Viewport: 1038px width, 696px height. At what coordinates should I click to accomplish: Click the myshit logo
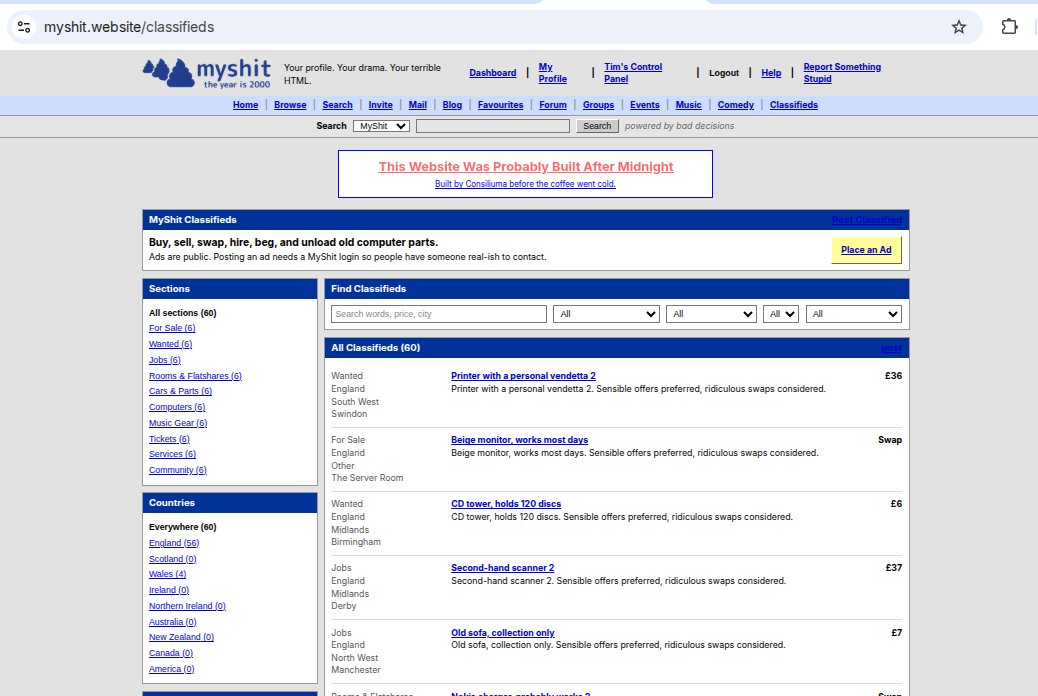click(x=207, y=73)
